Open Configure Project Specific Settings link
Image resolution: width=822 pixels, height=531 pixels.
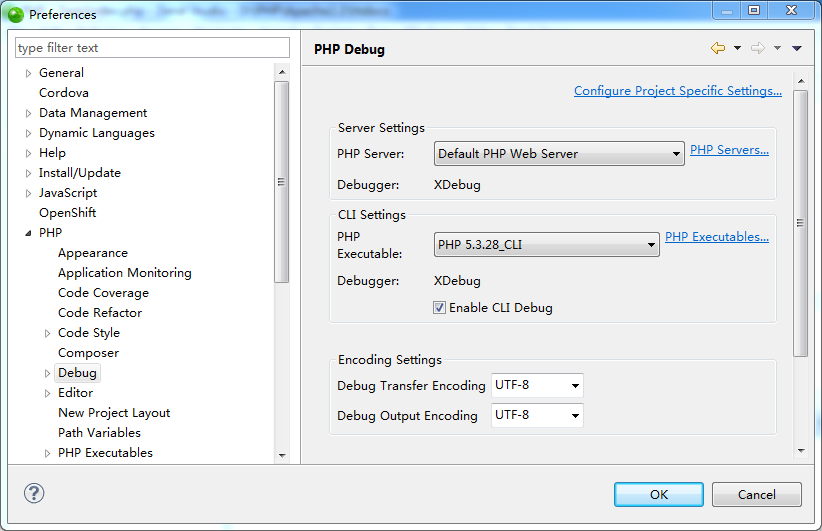point(678,91)
